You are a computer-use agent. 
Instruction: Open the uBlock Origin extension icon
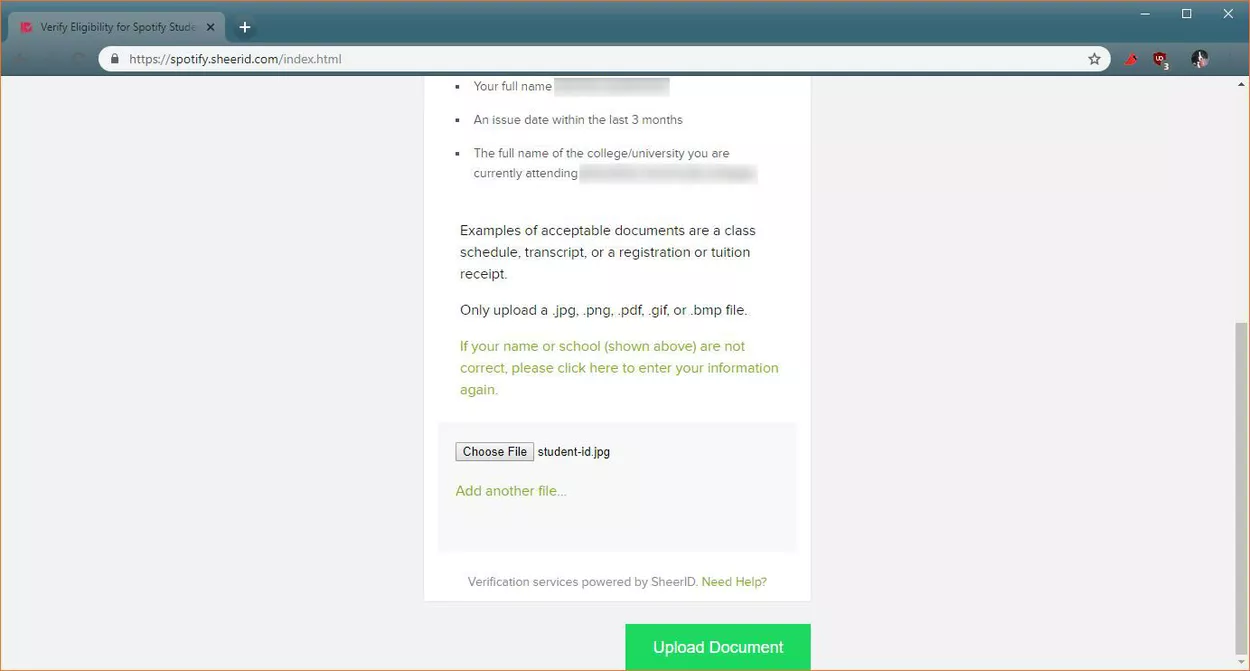(1160, 59)
